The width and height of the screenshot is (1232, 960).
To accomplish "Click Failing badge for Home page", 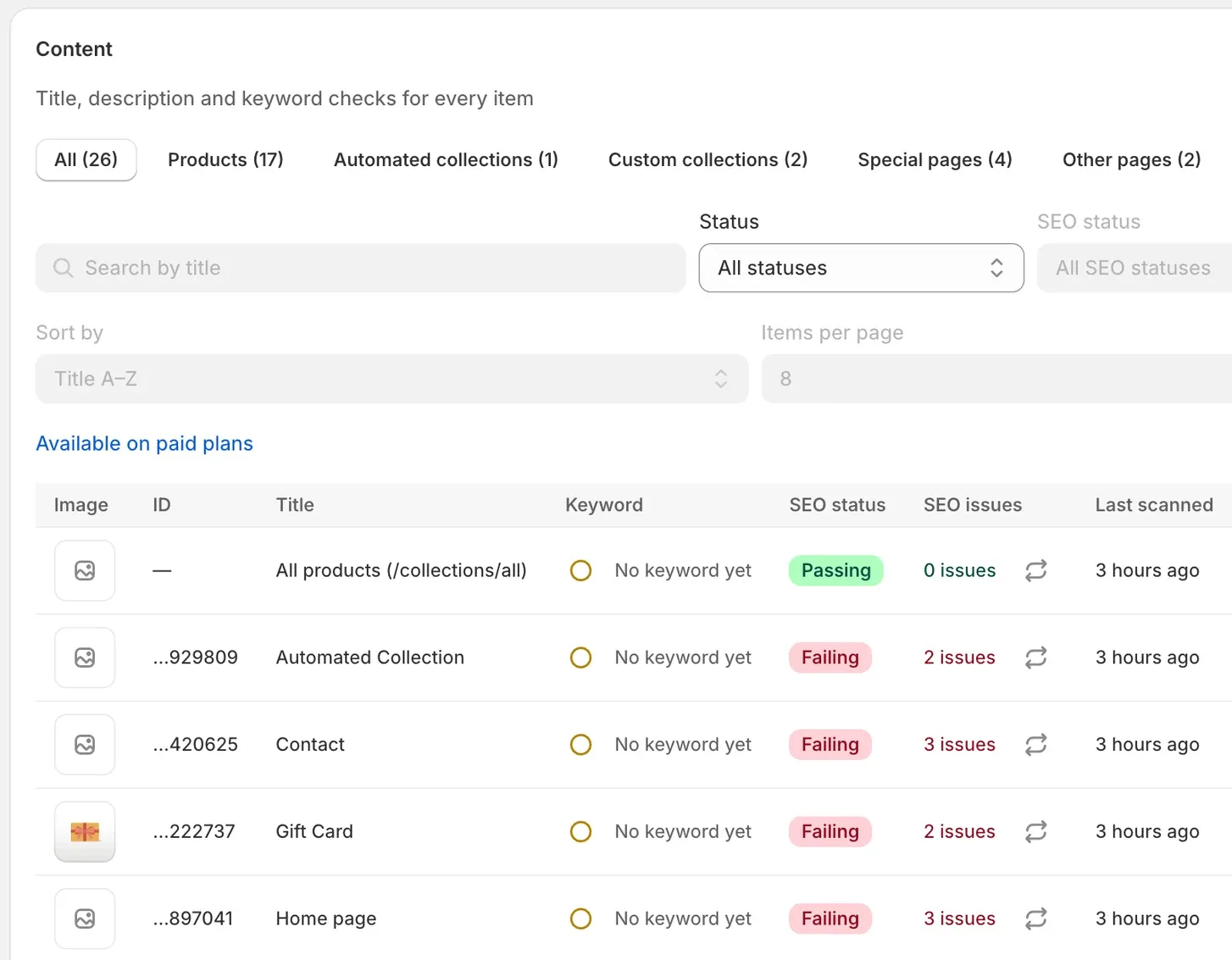I will point(830,918).
